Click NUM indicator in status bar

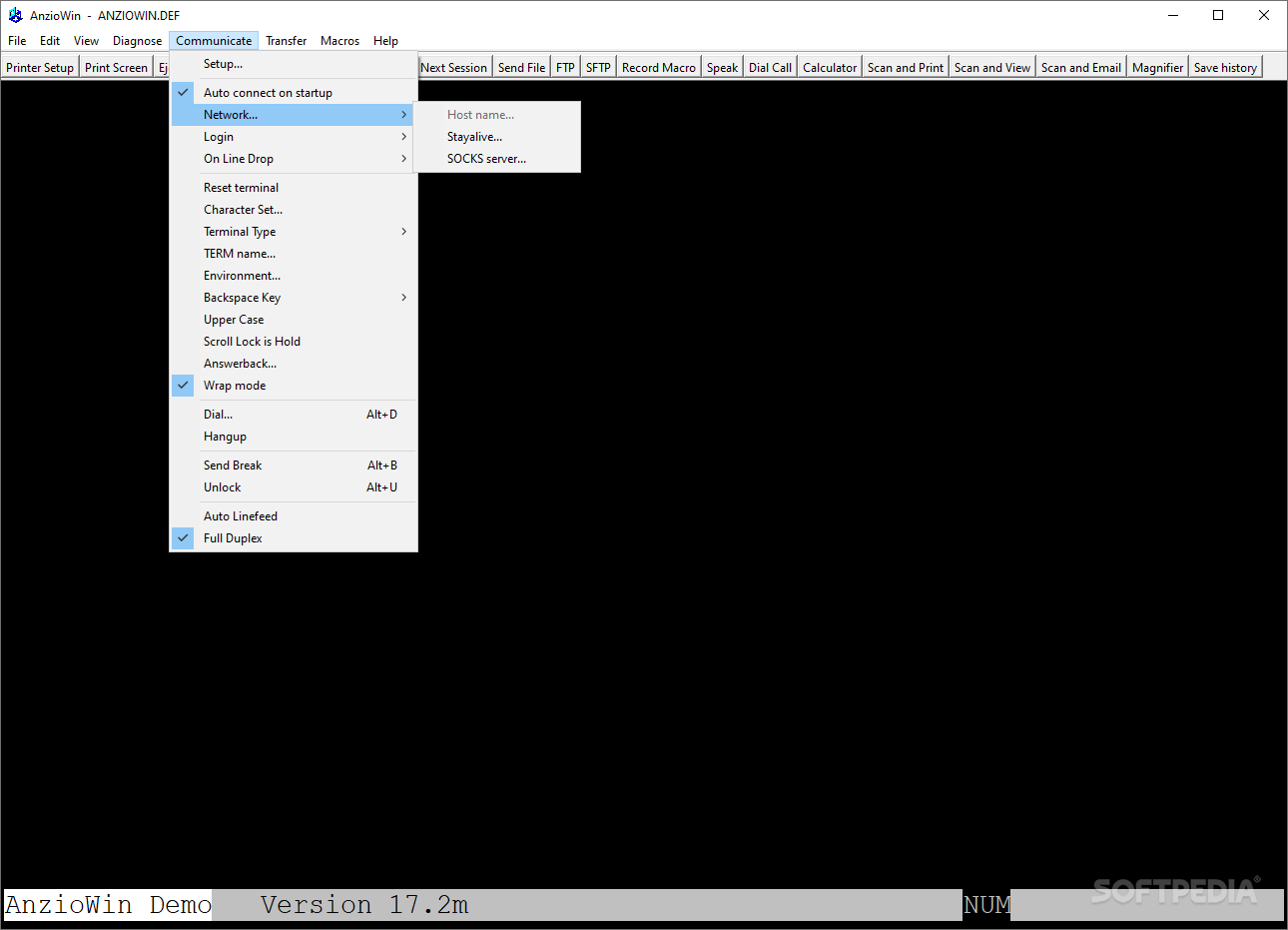986,905
